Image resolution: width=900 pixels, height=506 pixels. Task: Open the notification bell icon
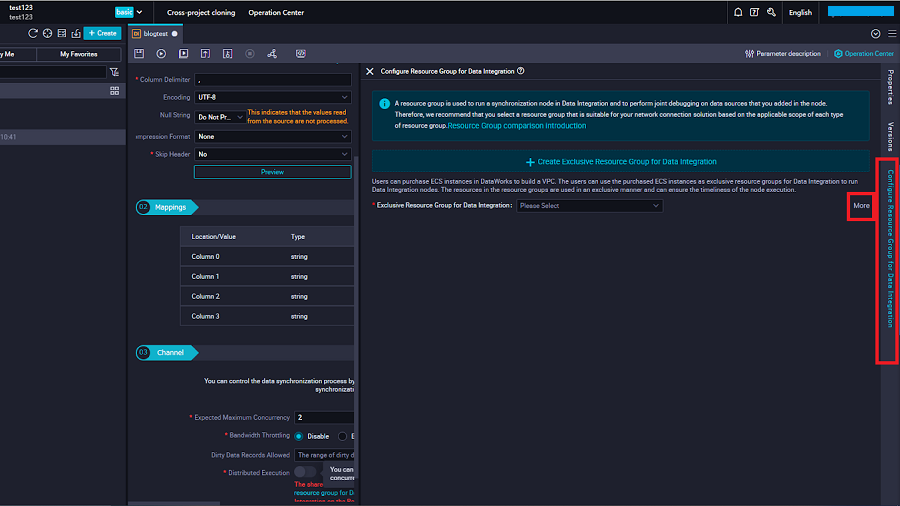(x=738, y=13)
